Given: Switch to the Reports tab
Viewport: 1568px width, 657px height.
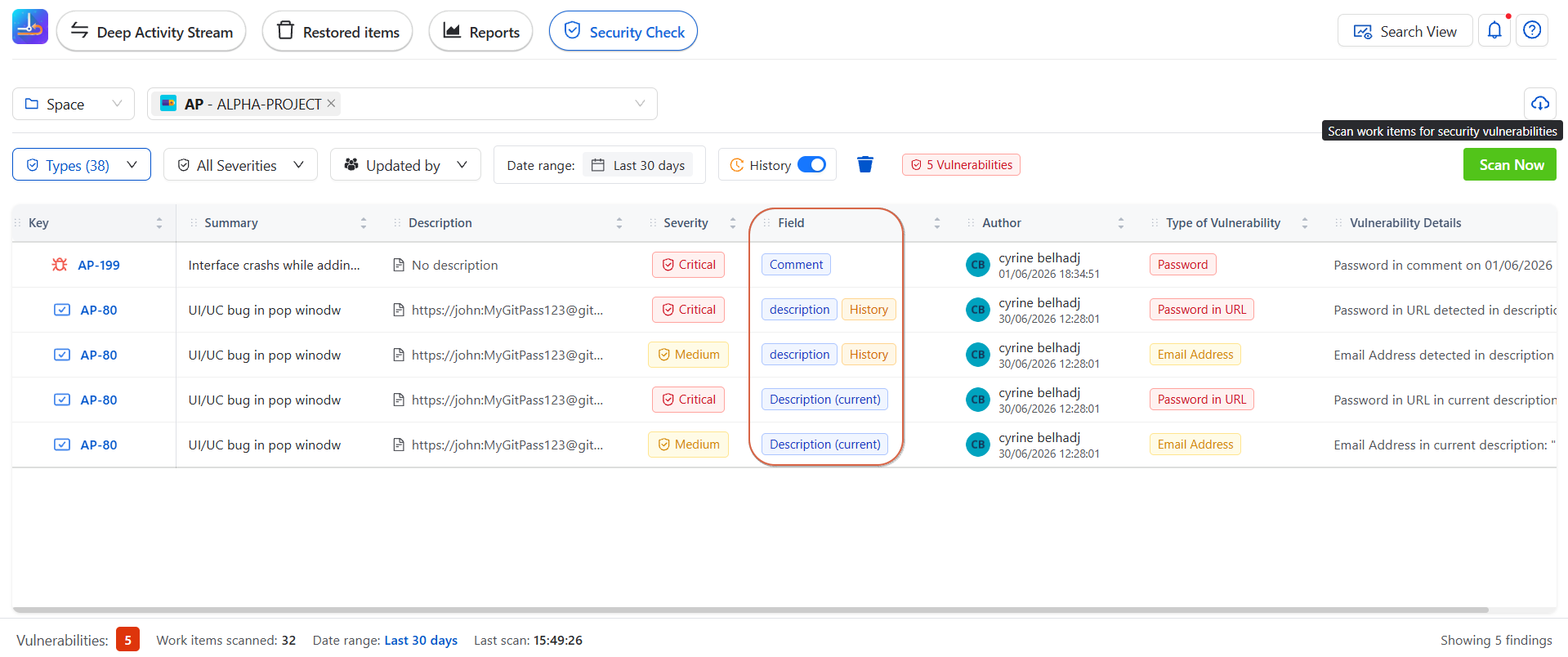Looking at the screenshot, I should [x=480, y=32].
